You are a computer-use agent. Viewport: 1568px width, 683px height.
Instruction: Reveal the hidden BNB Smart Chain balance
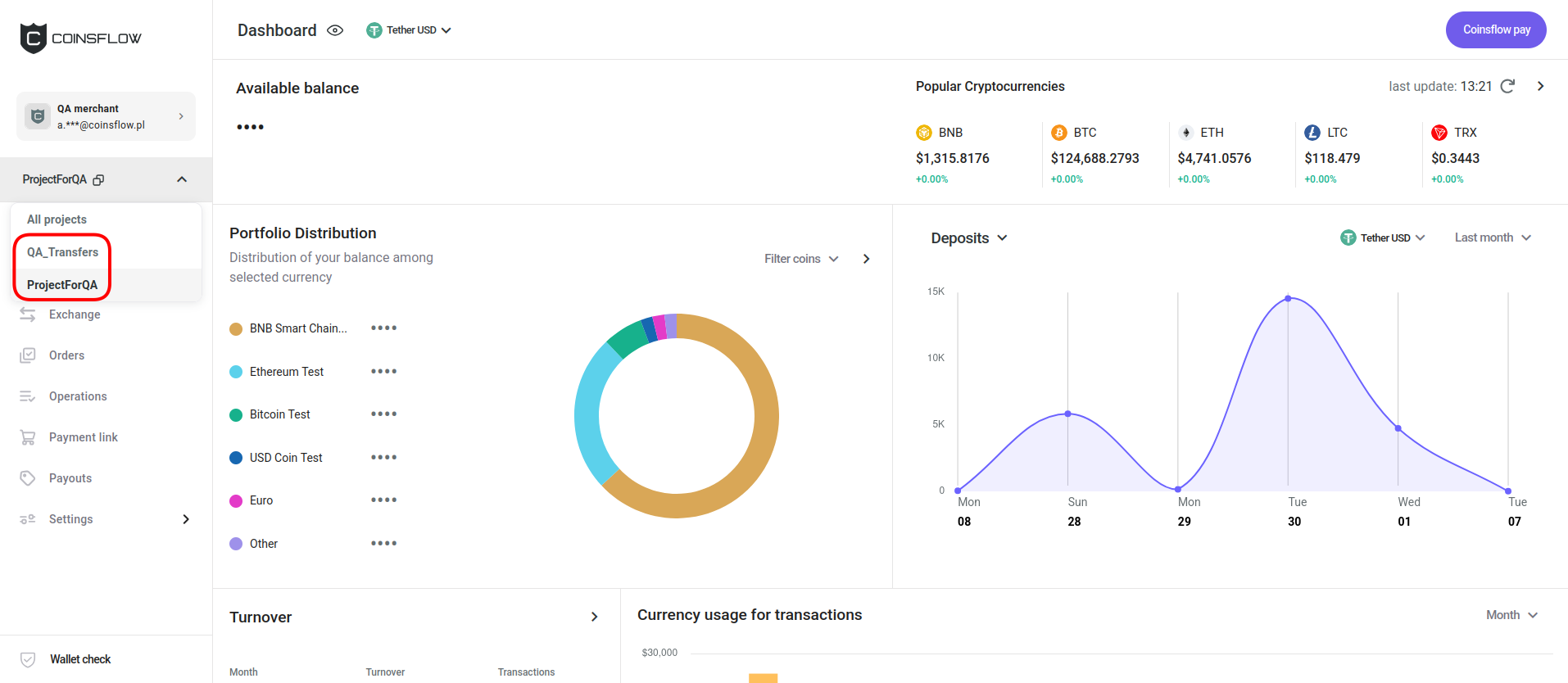(x=383, y=328)
